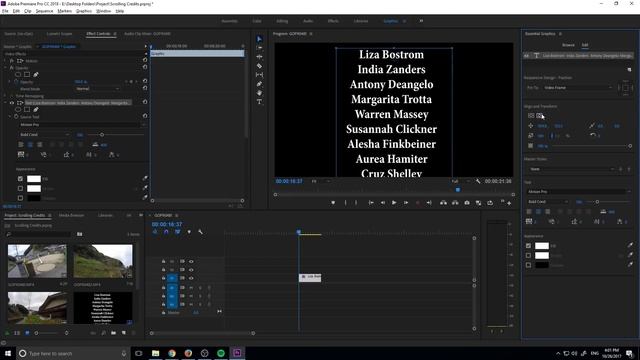The height and width of the screenshot is (360, 640).
Task: Go to Out point in Program monitor
Action: pos(429,202)
